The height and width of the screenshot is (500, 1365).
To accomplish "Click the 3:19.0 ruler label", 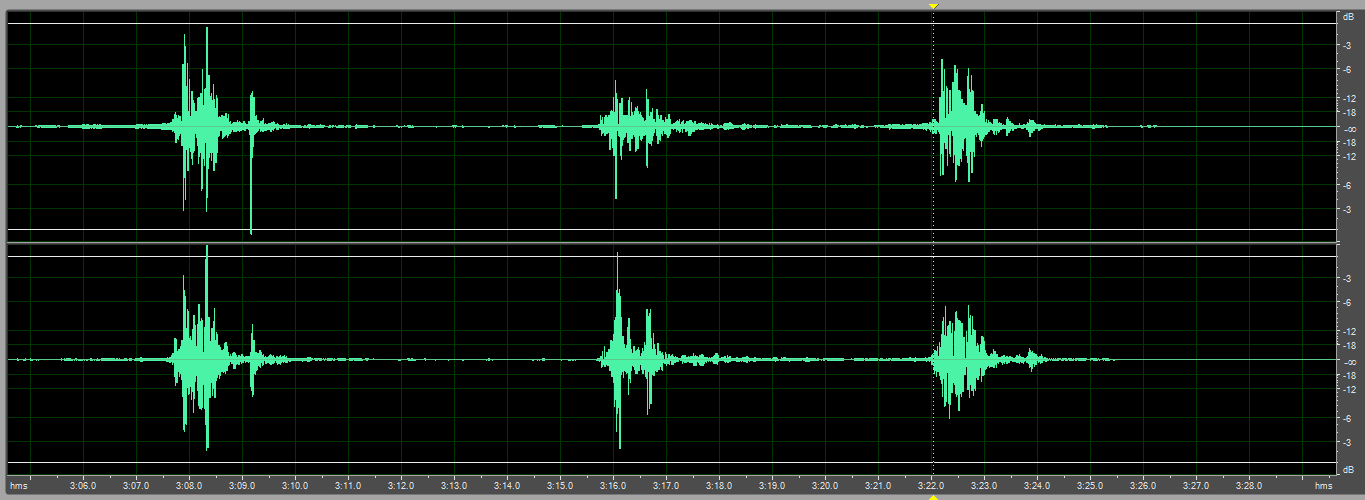I will [772, 486].
